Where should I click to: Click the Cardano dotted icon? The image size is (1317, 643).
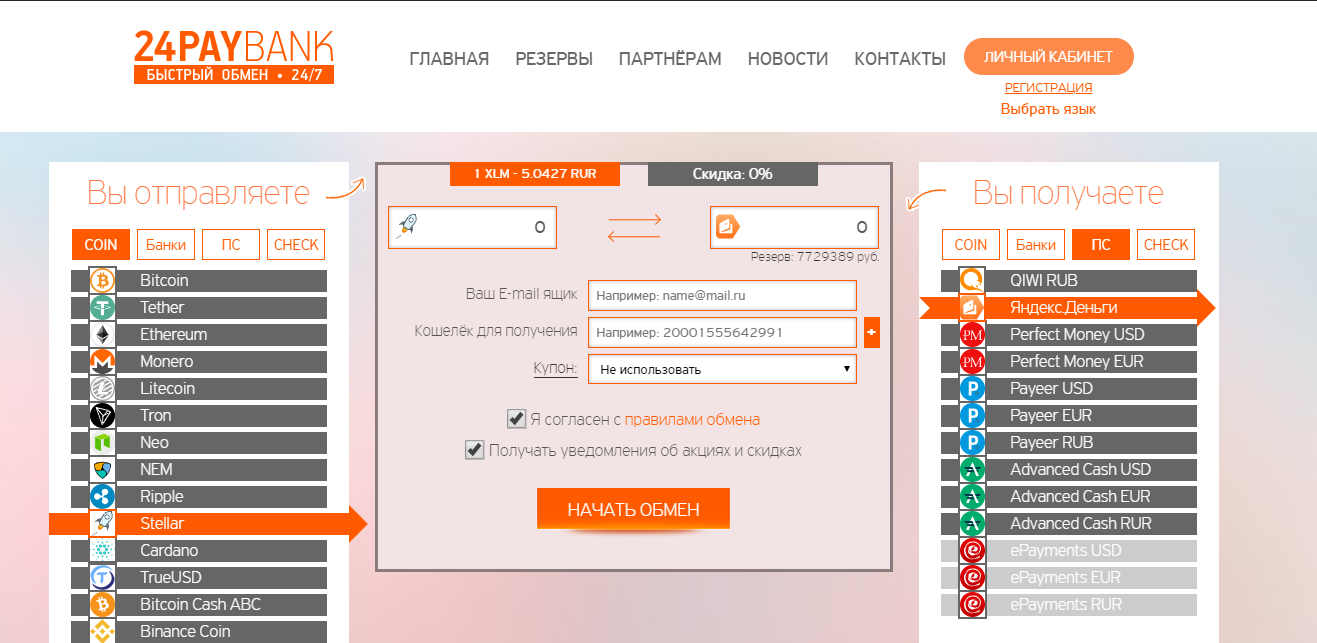click(102, 551)
